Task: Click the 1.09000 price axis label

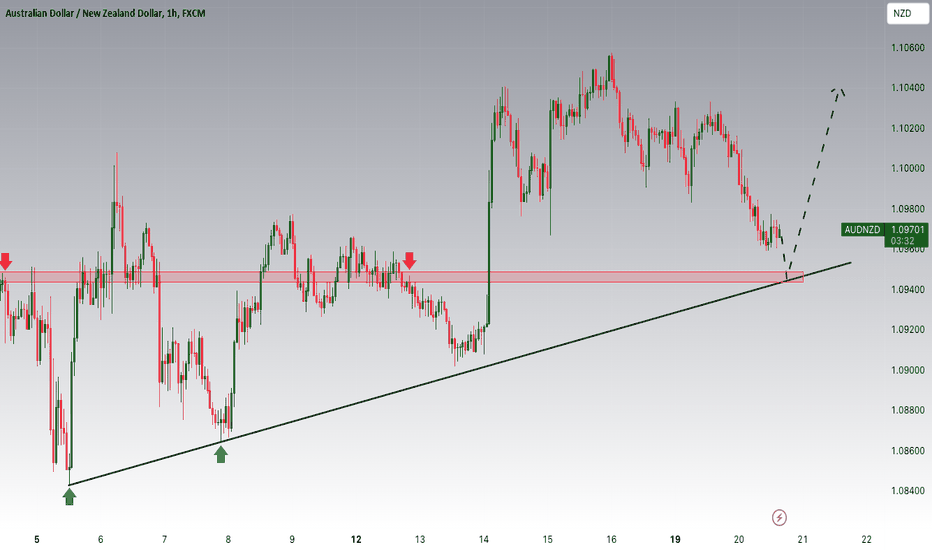Action: (908, 370)
